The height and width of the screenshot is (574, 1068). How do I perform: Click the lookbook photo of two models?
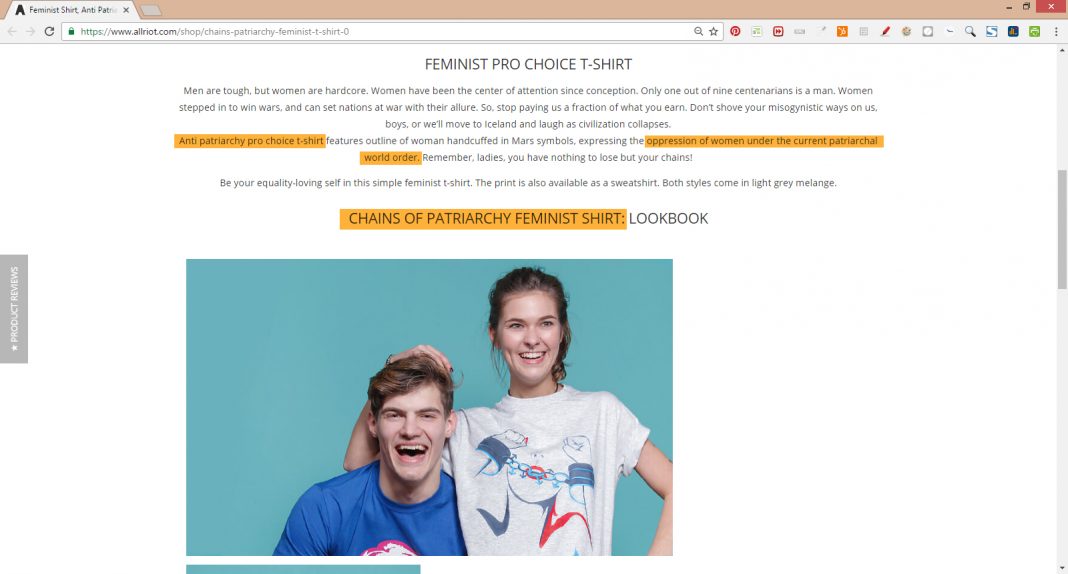(429, 407)
